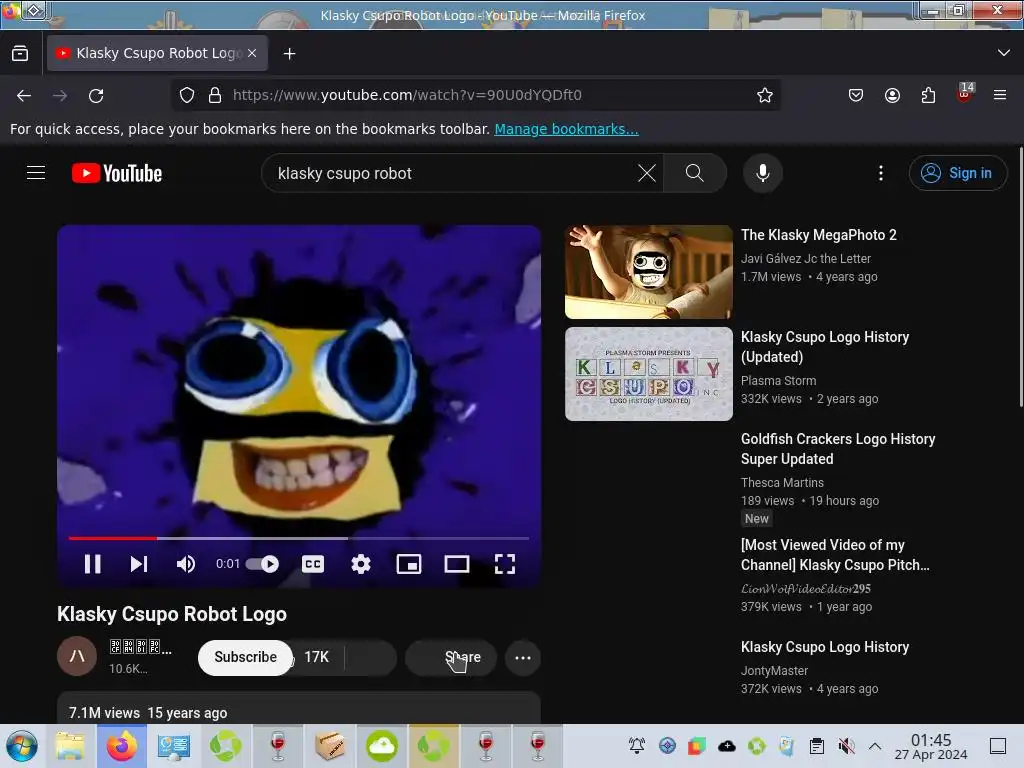Open a new tab
Screen dimensions: 1024x768
click(289, 53)
